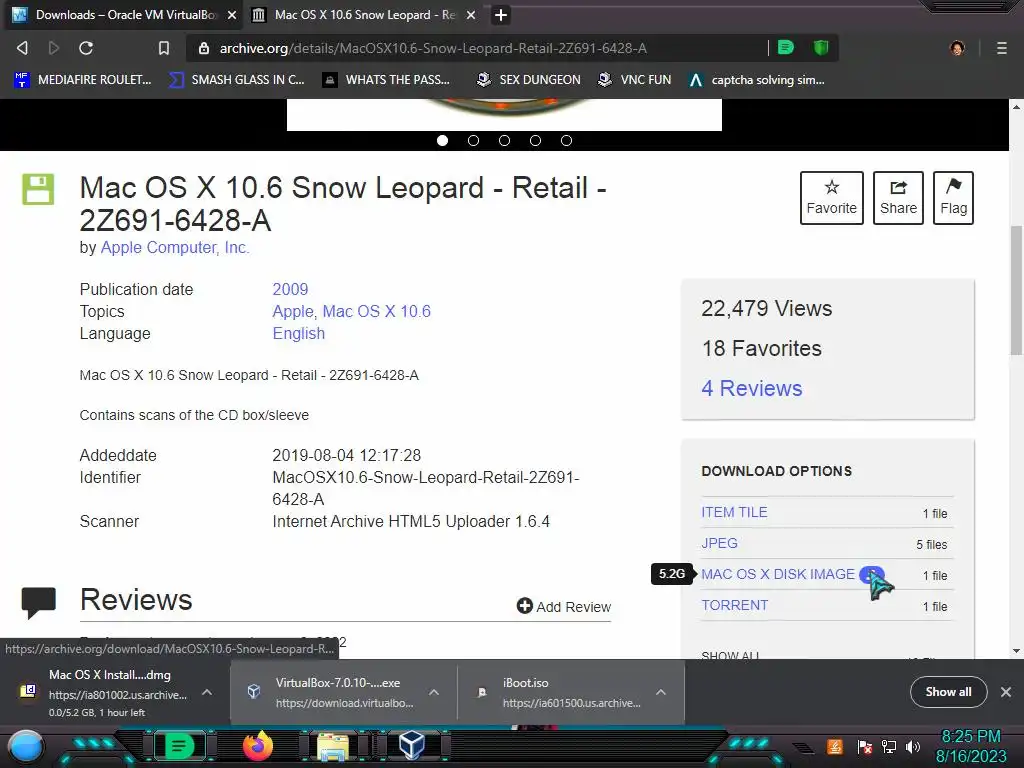
Task: Select the third carousel dot
Action: click(504, 140)
